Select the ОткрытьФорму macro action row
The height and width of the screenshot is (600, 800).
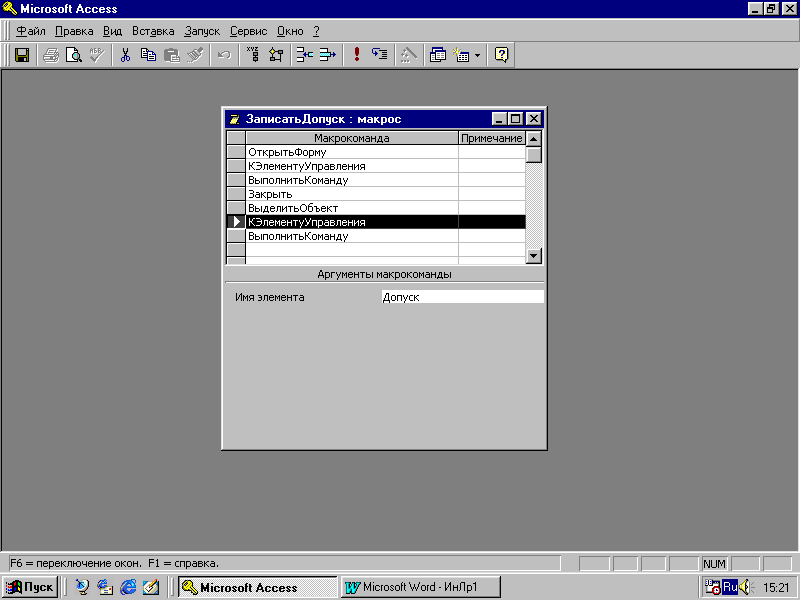coord(352,152)
